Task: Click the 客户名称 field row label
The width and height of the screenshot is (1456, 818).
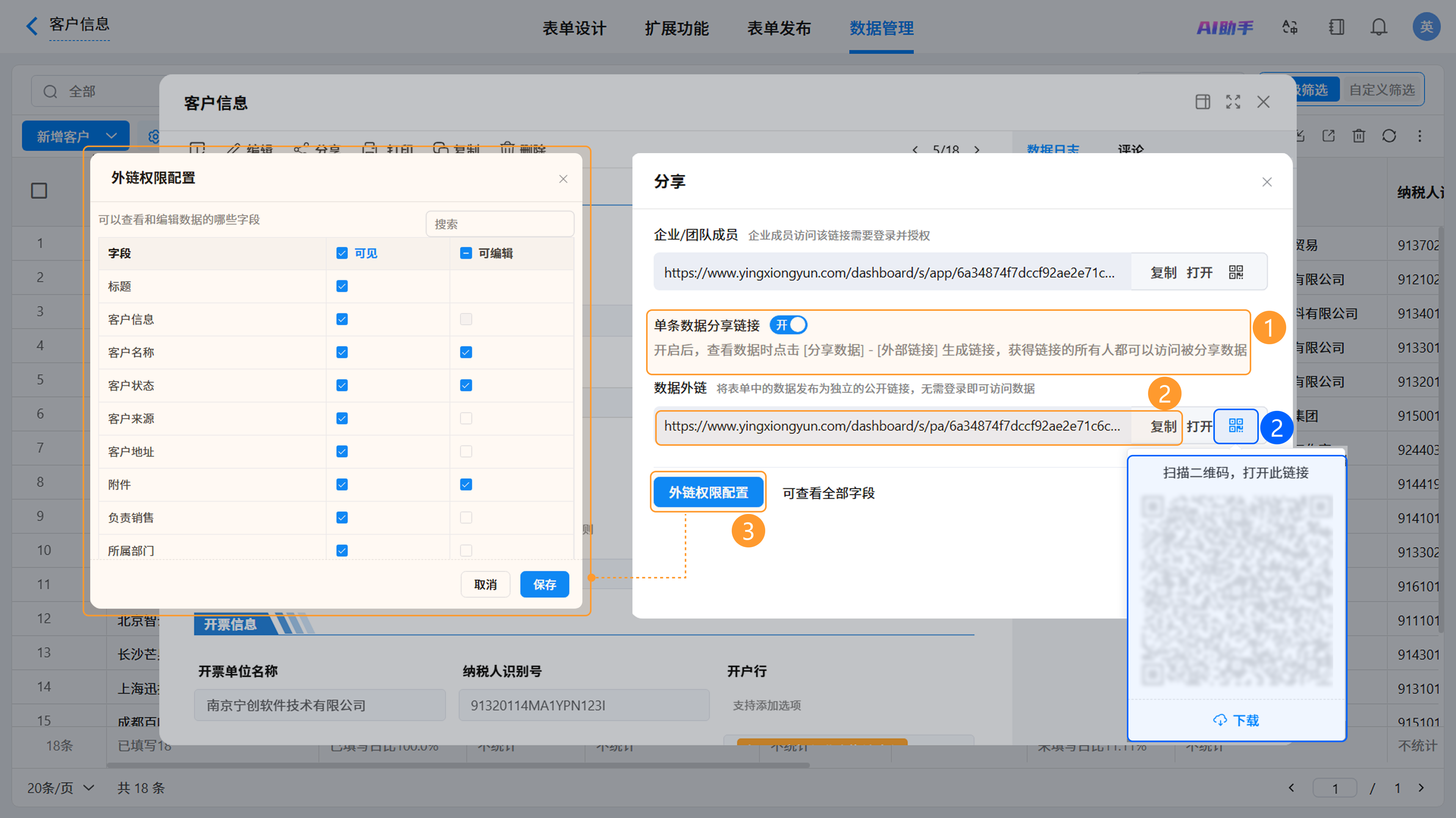Action: pos(131,353)
